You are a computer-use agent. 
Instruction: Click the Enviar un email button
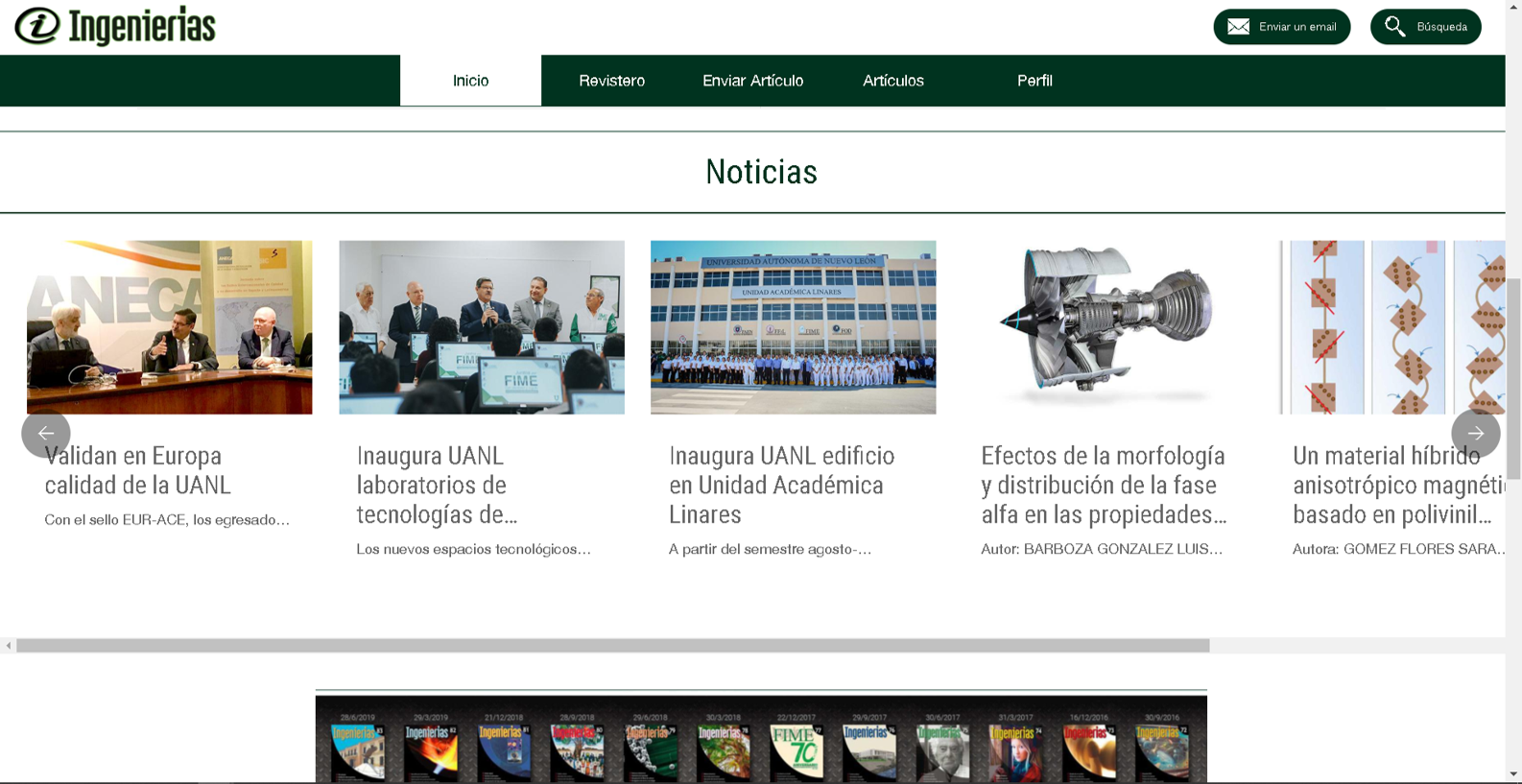(1281, 27)
